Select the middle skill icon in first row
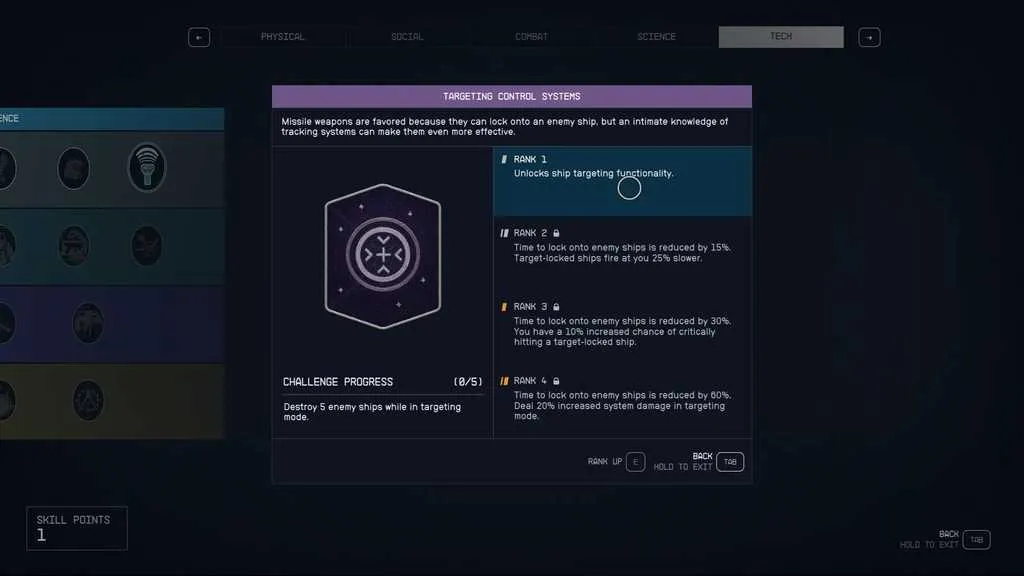The height and width of the screenshot is (576, 1024). [73, 168]
